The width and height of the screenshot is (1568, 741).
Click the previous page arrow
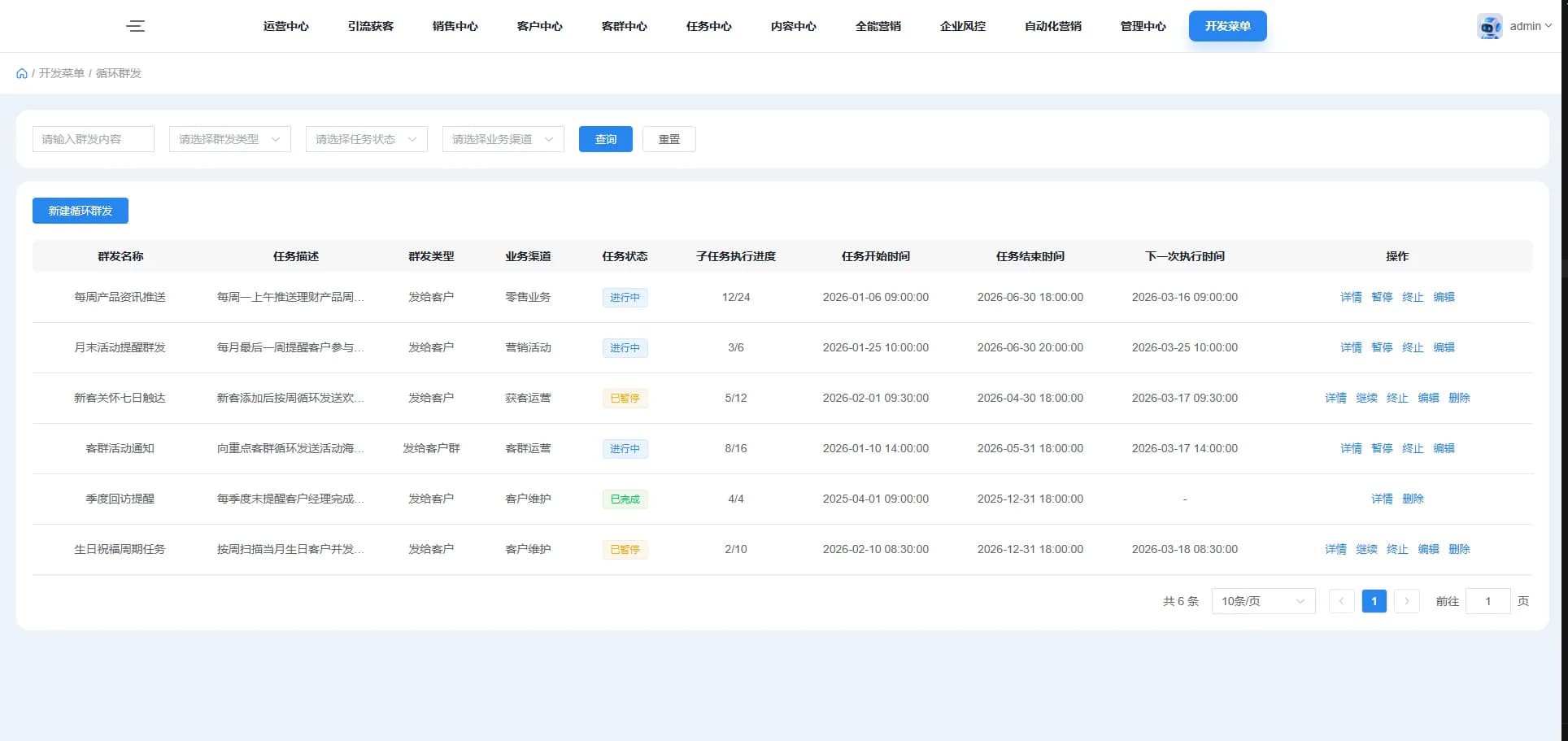(1341, 601)
